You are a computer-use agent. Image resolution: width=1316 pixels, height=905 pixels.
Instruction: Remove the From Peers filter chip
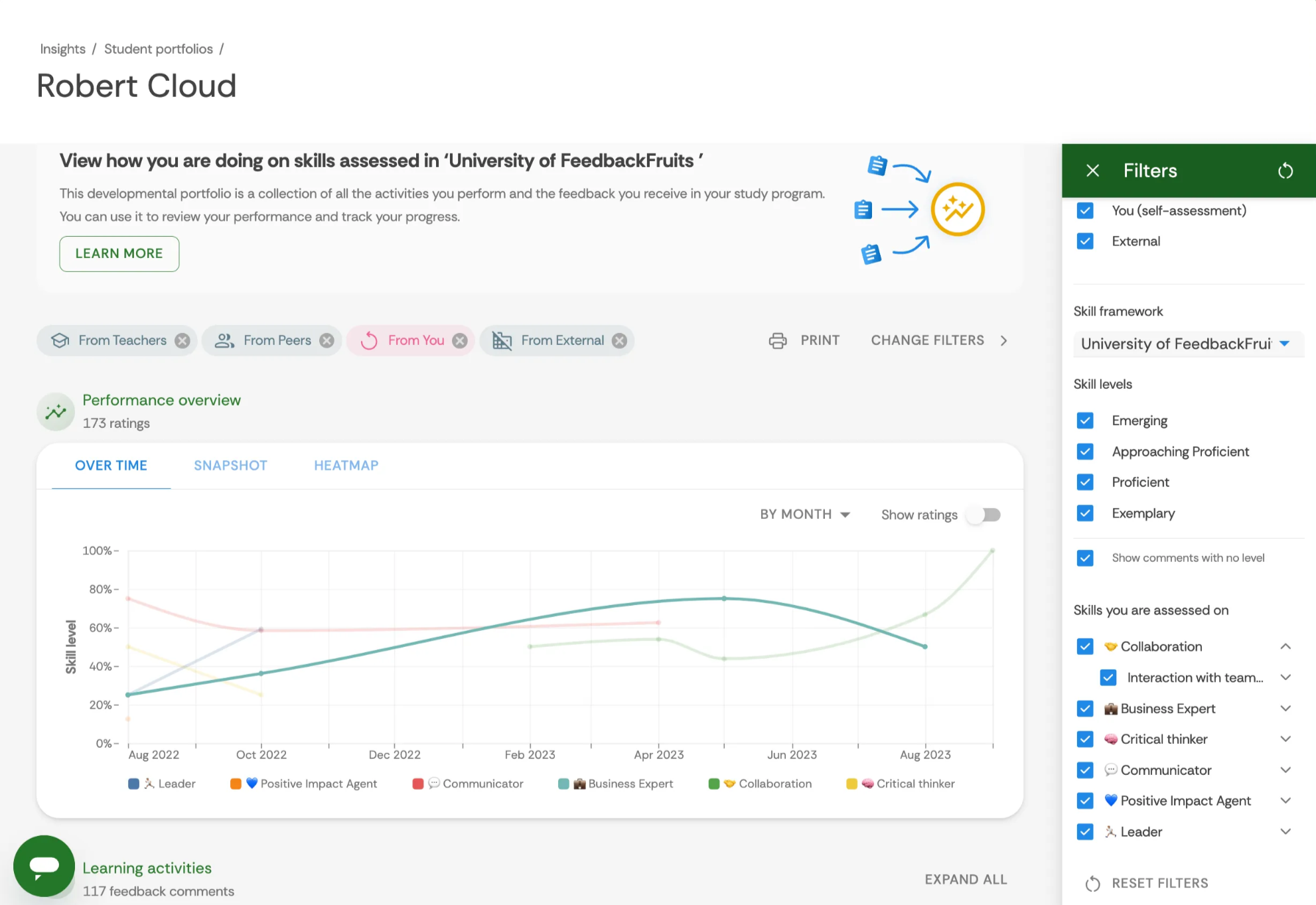tap(327, 340)
